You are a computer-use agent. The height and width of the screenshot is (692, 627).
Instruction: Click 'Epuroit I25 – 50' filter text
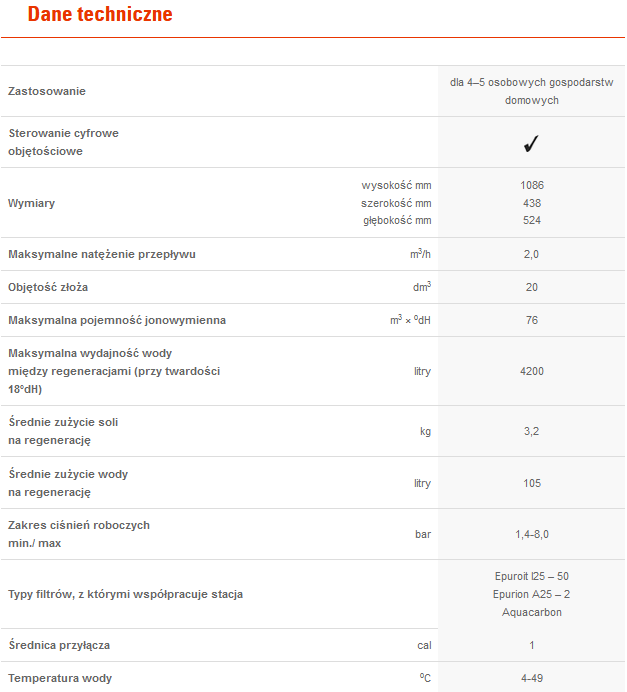[x=532, y=576]
